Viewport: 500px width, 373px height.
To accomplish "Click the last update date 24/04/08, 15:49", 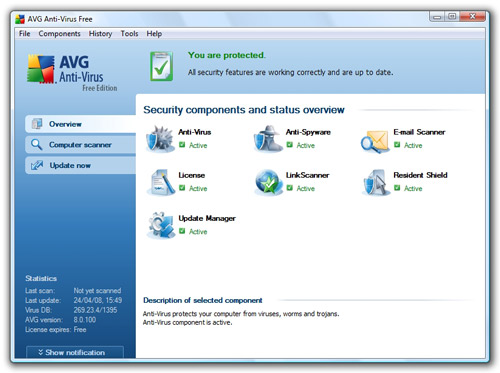I will [98, 300].
